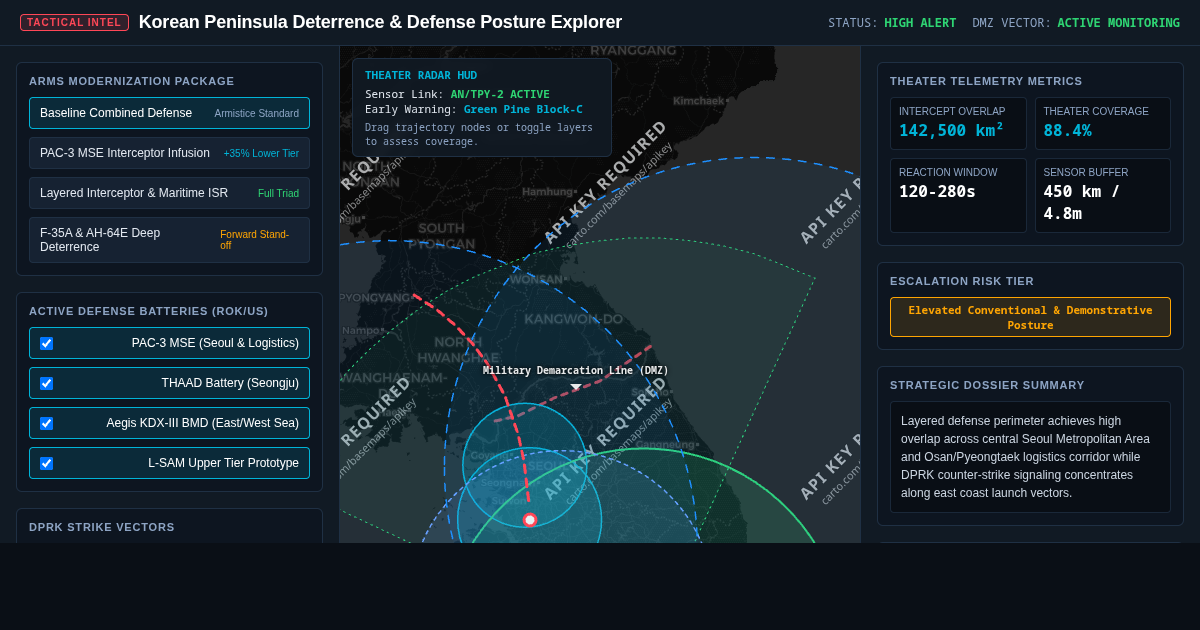
Task: Click the Theater Coverage 88.4% value
Action: click(1067, 130)
